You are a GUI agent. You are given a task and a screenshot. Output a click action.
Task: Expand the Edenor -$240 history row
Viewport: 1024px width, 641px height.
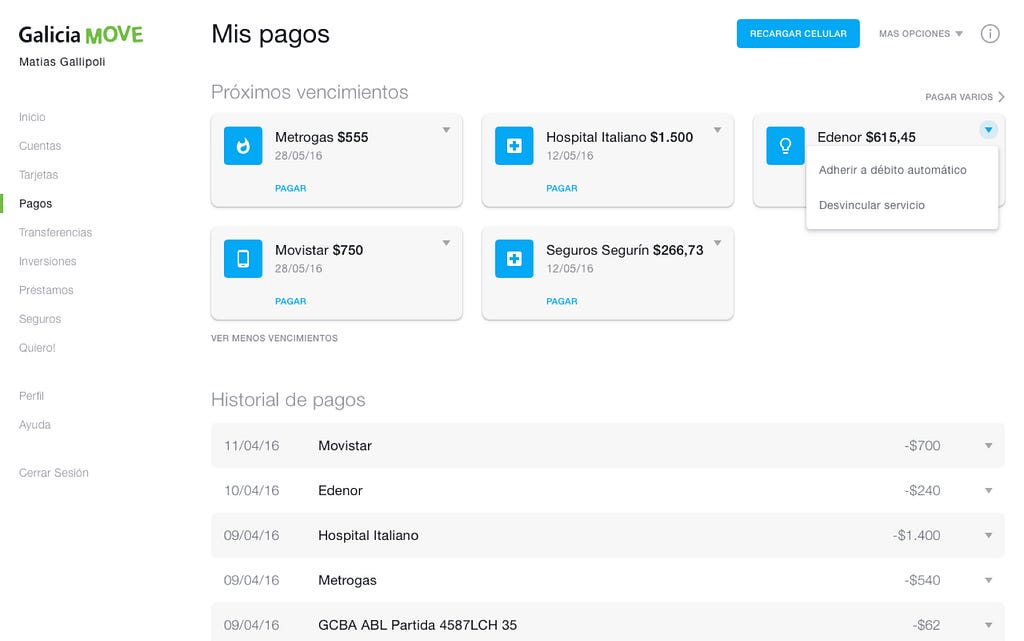point(989,490)
